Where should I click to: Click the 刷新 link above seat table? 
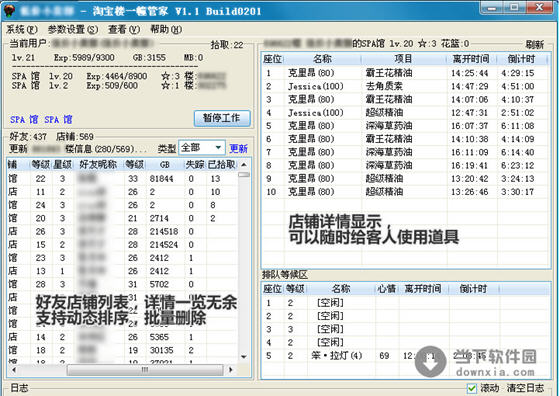pos(535,45)
